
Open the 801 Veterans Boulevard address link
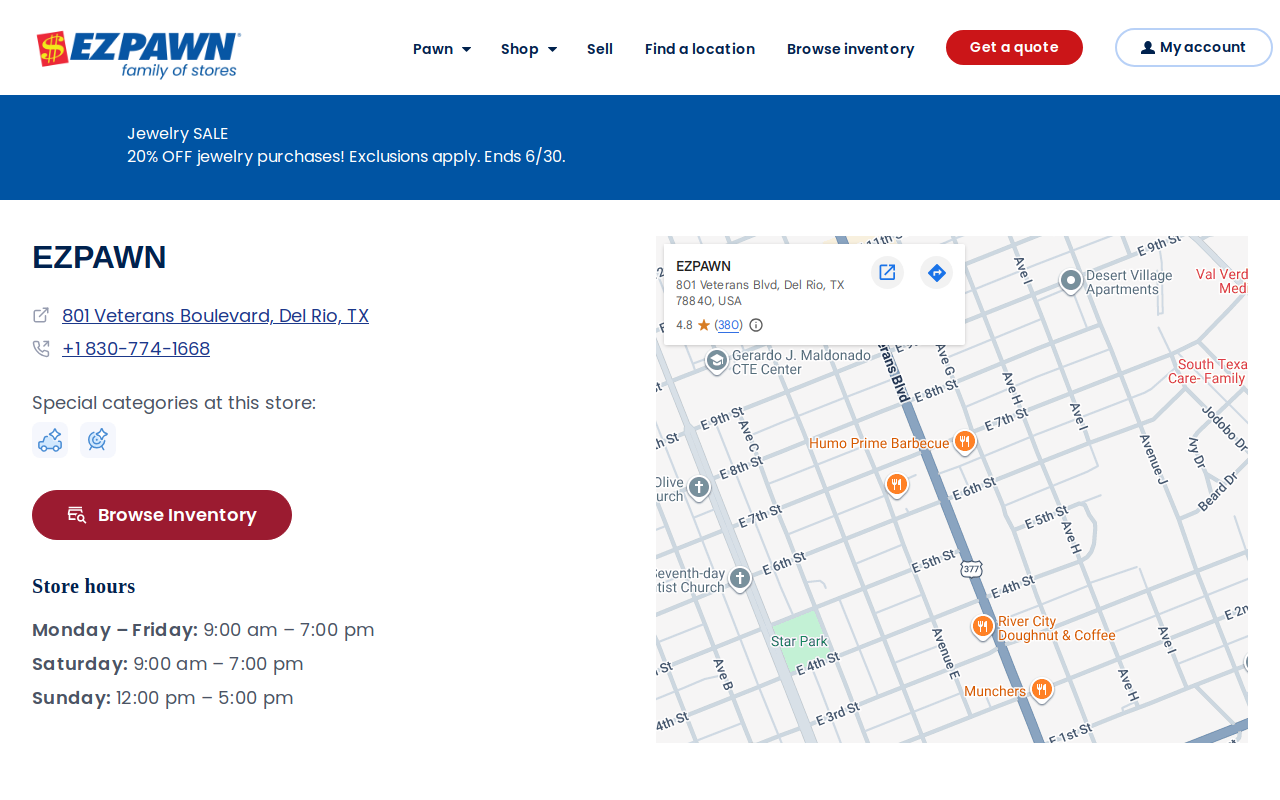coord(215,316)
